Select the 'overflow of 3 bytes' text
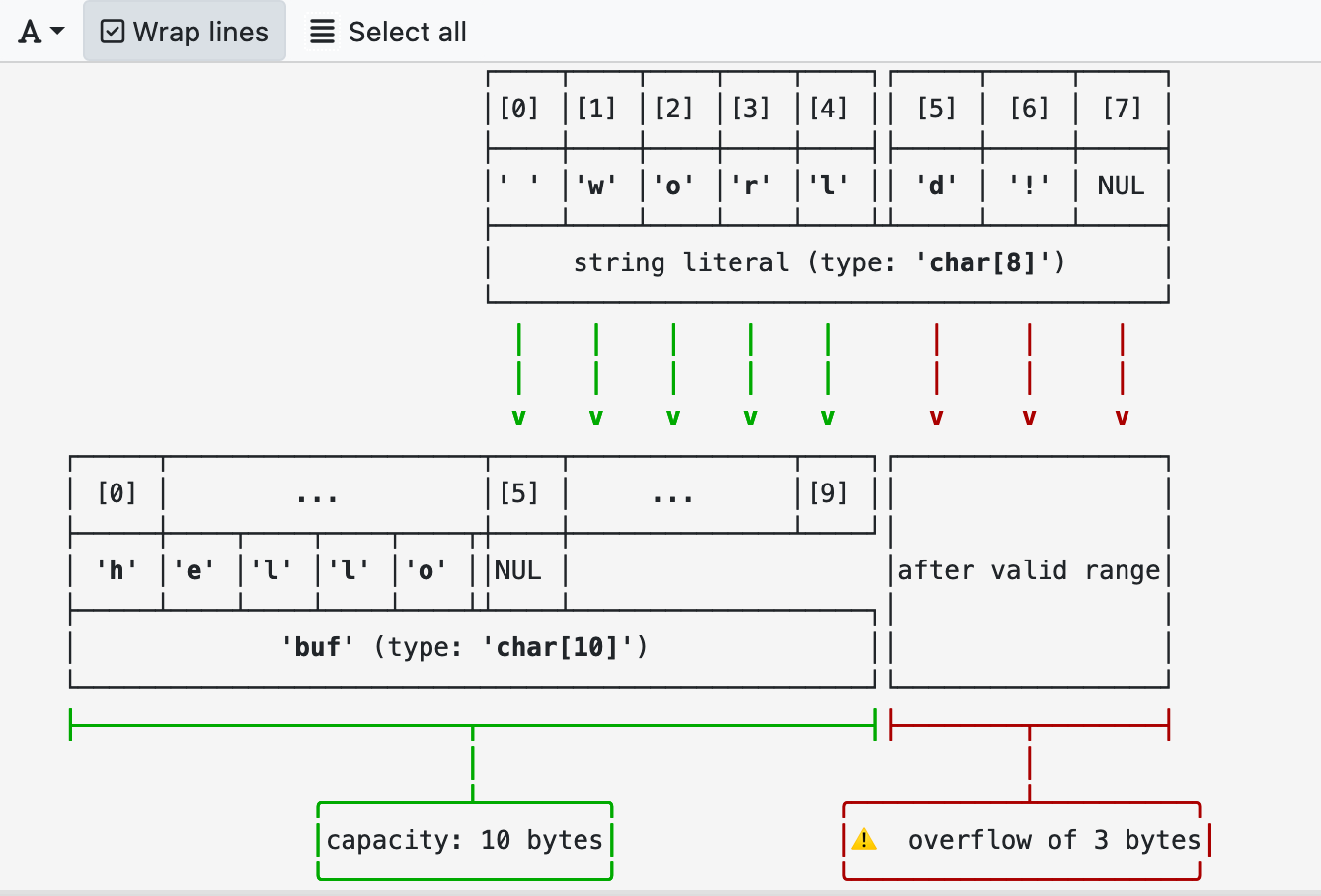 point(1053,840)
